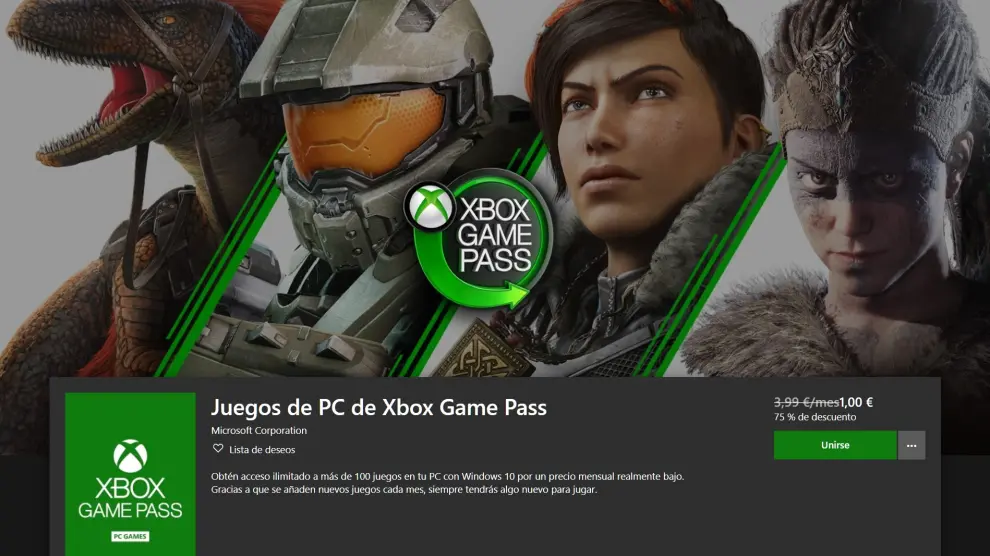The width and height of the screenshot is (990, 556).
Task: Click the Juegos de PC de Xbox Game Pass title
Action: tap(379, 407)
